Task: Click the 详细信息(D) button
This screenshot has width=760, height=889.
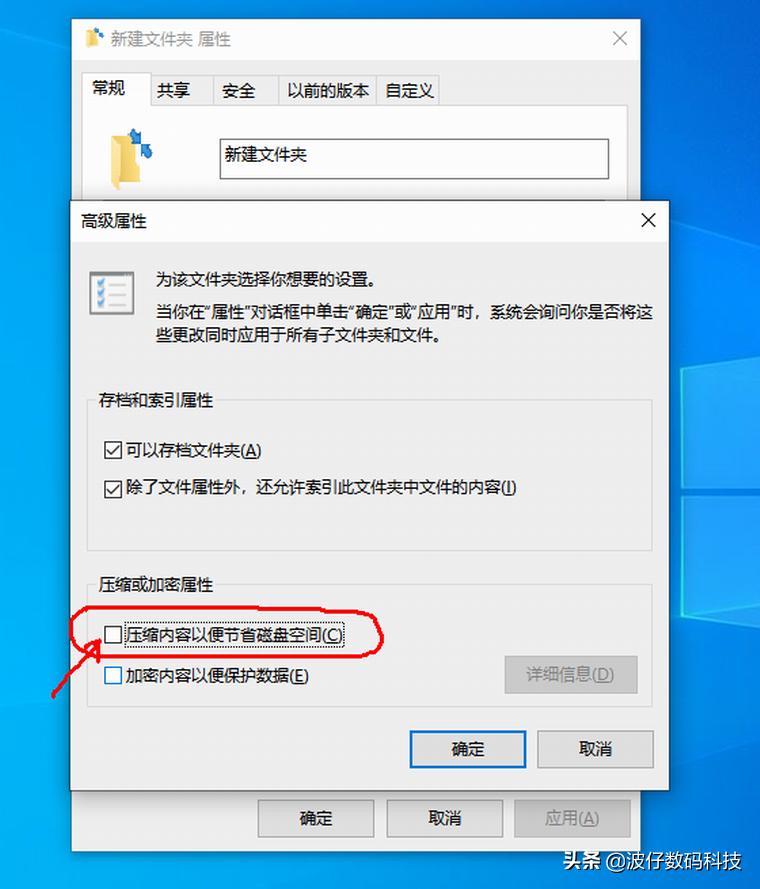Action: click(571, 675)
